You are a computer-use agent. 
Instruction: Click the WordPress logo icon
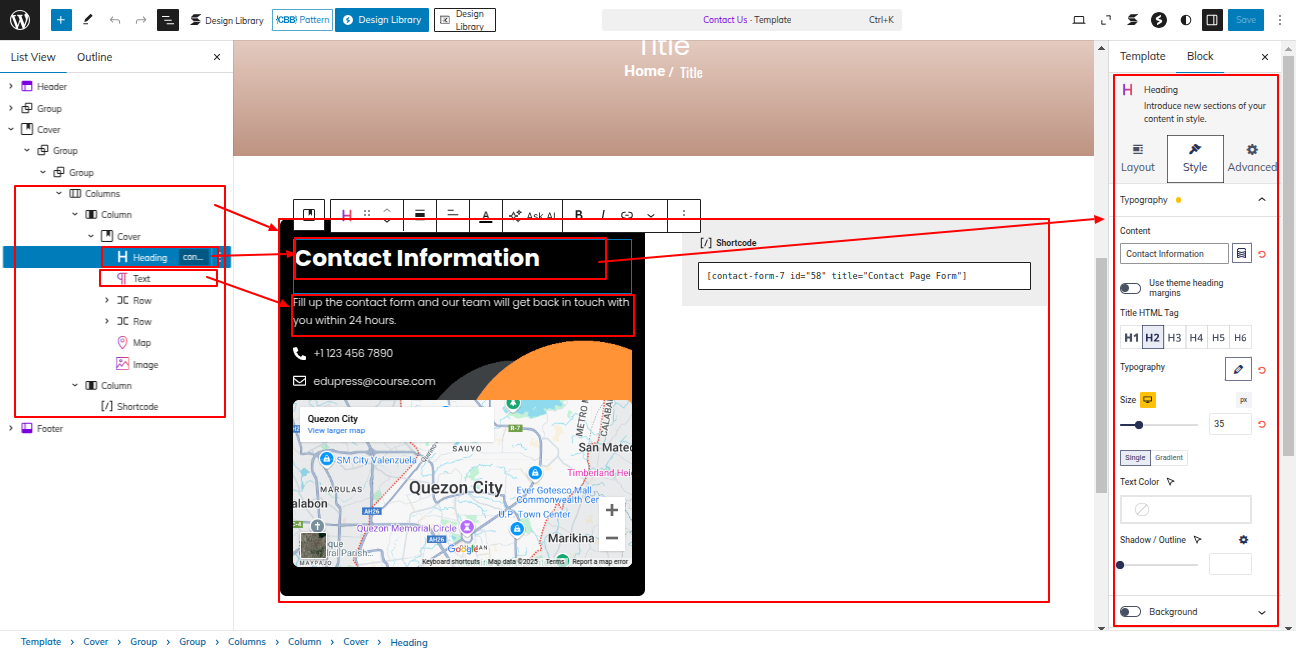coord(20,20)
